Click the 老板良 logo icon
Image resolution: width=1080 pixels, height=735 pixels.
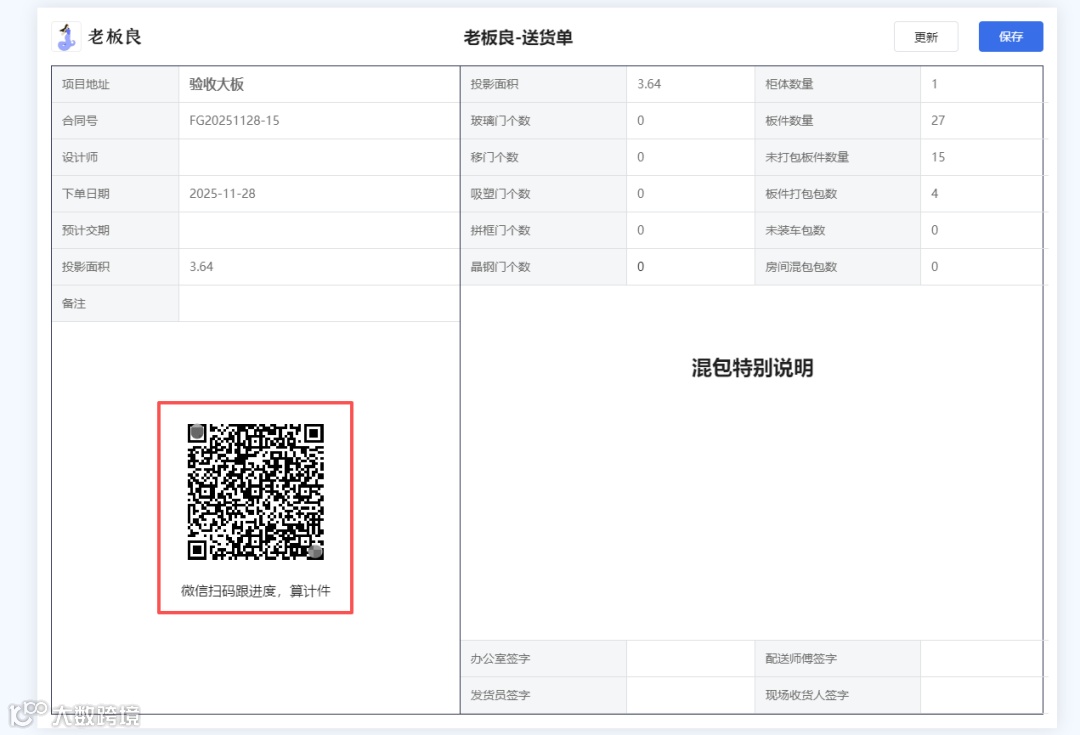point(66,37)
